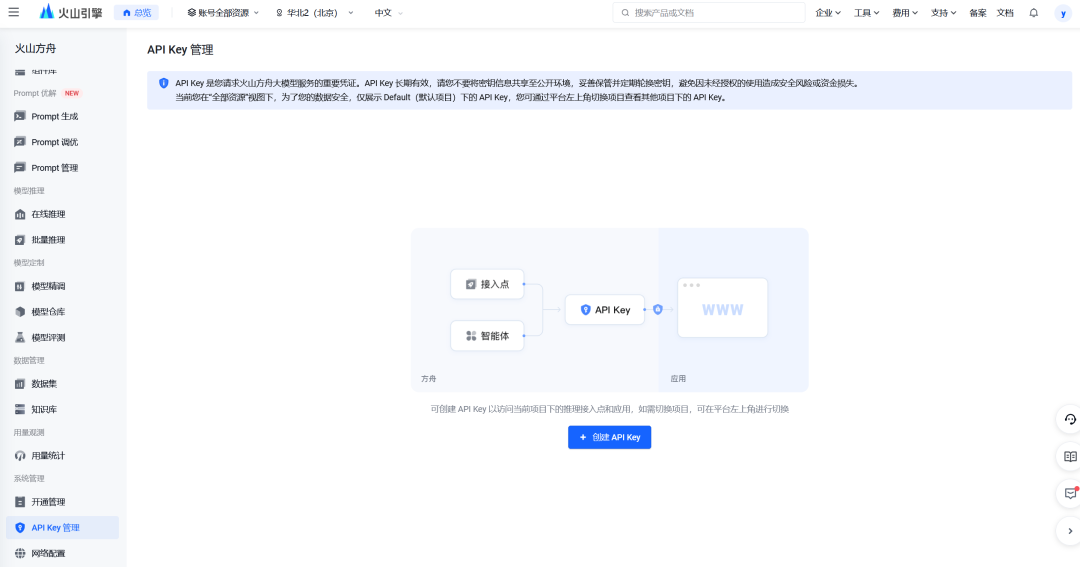The height and width of the screenshot is (567, 1080).
Task: Click the 数据管理 section label
Action: 29,360
